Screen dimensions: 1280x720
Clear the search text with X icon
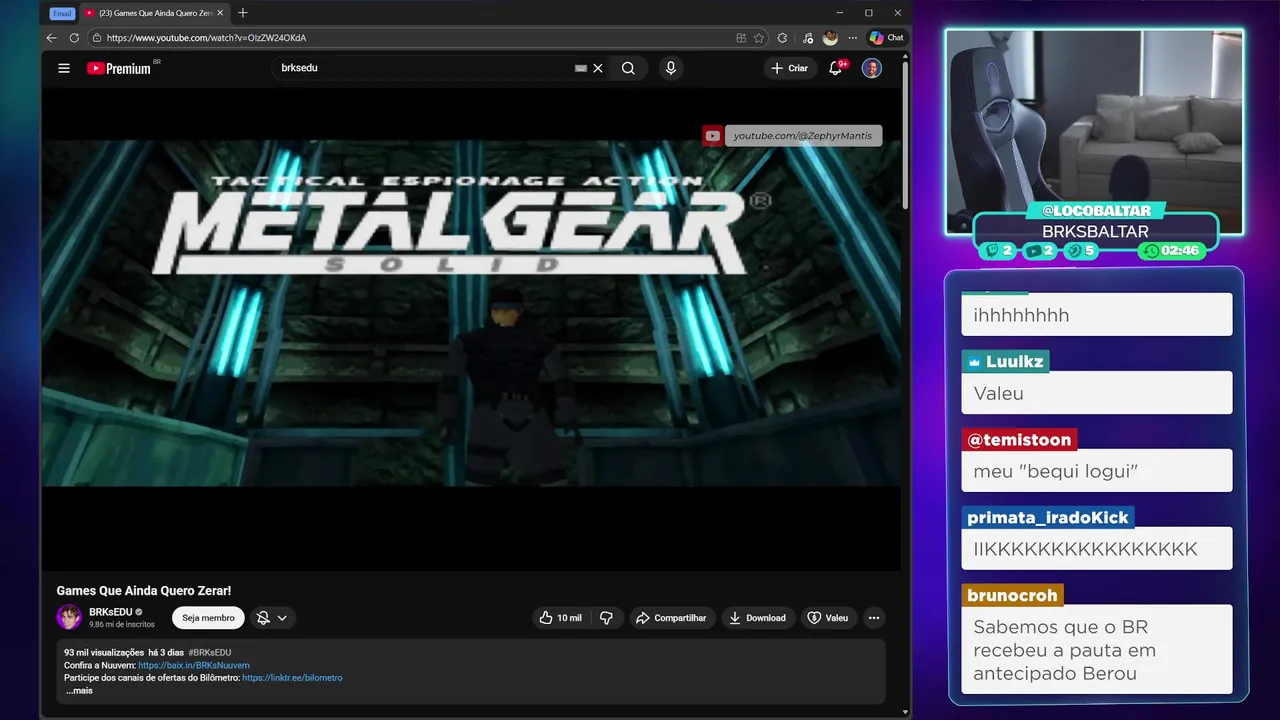click(598, 68)
